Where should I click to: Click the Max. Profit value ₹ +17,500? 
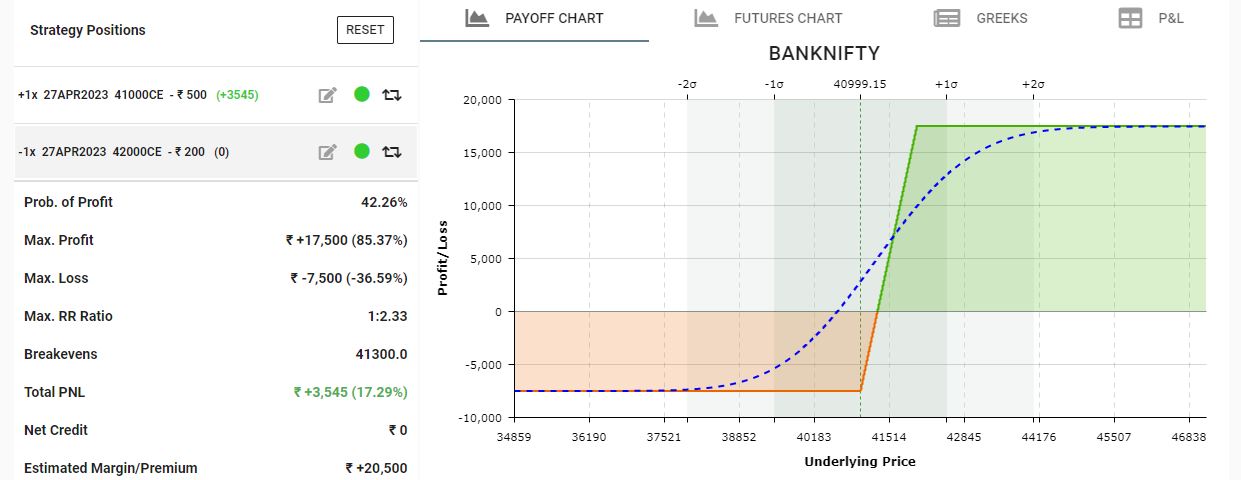coord(346,240)
